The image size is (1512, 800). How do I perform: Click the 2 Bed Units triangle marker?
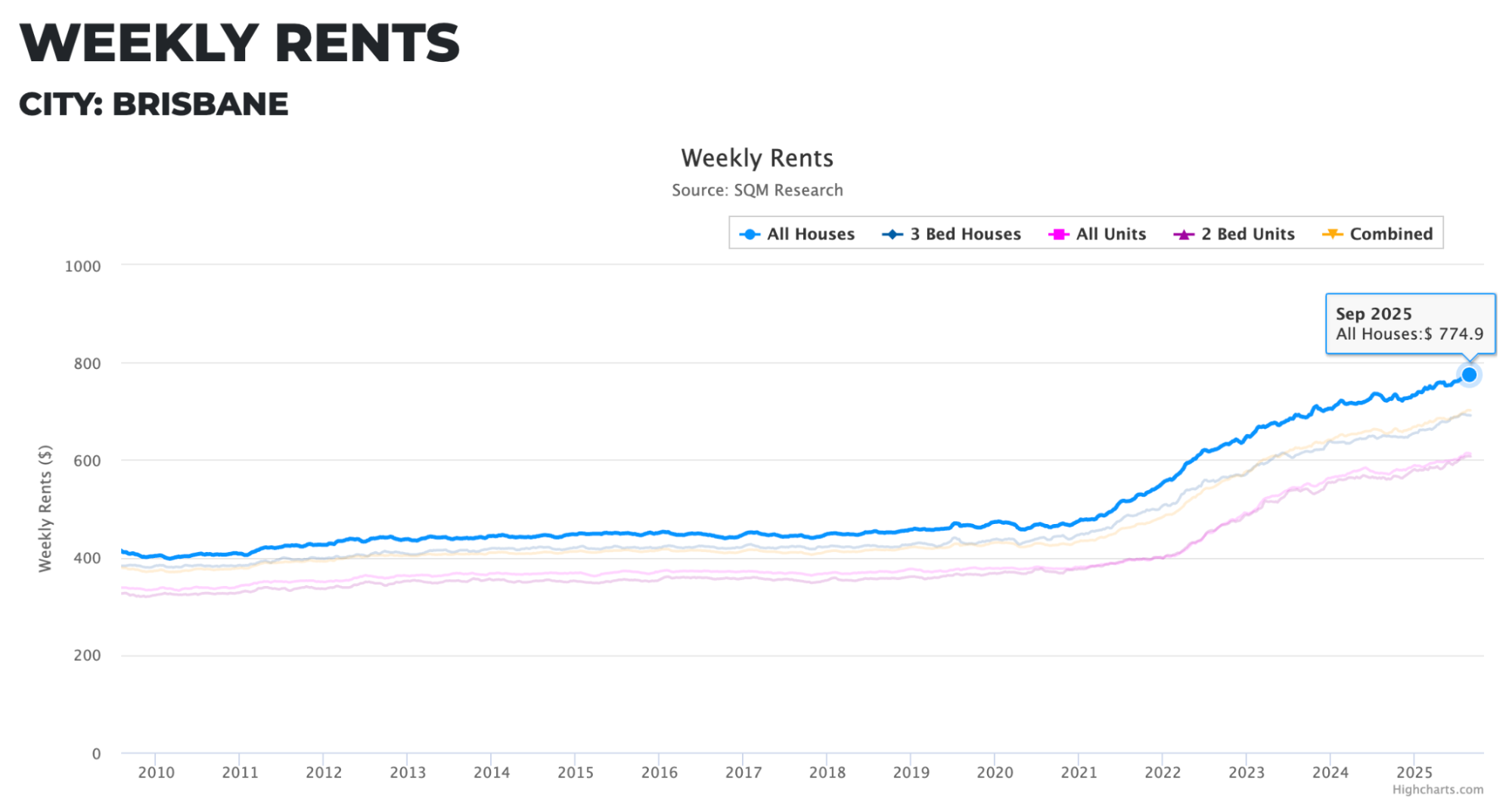coord(1183,234)
